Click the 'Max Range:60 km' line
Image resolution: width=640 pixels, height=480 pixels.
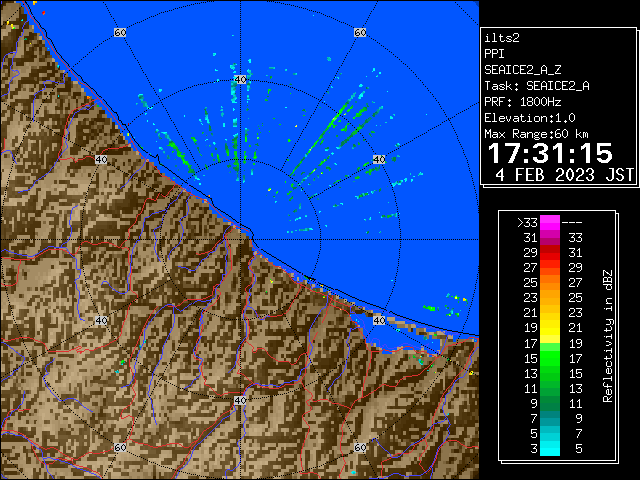coord(536,134)
